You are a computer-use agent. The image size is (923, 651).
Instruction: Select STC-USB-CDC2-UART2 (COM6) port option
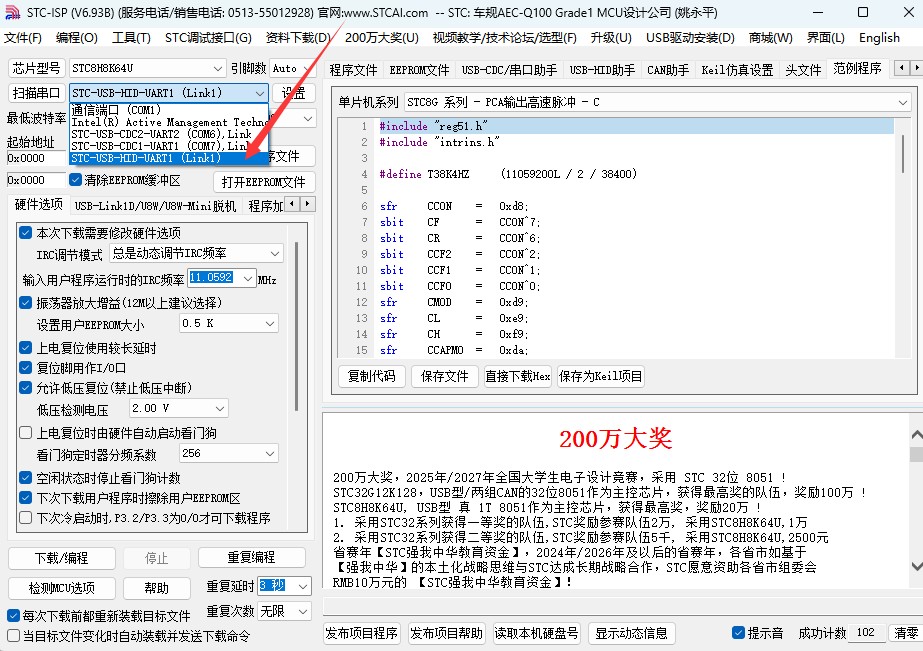[x=169, y=134]
